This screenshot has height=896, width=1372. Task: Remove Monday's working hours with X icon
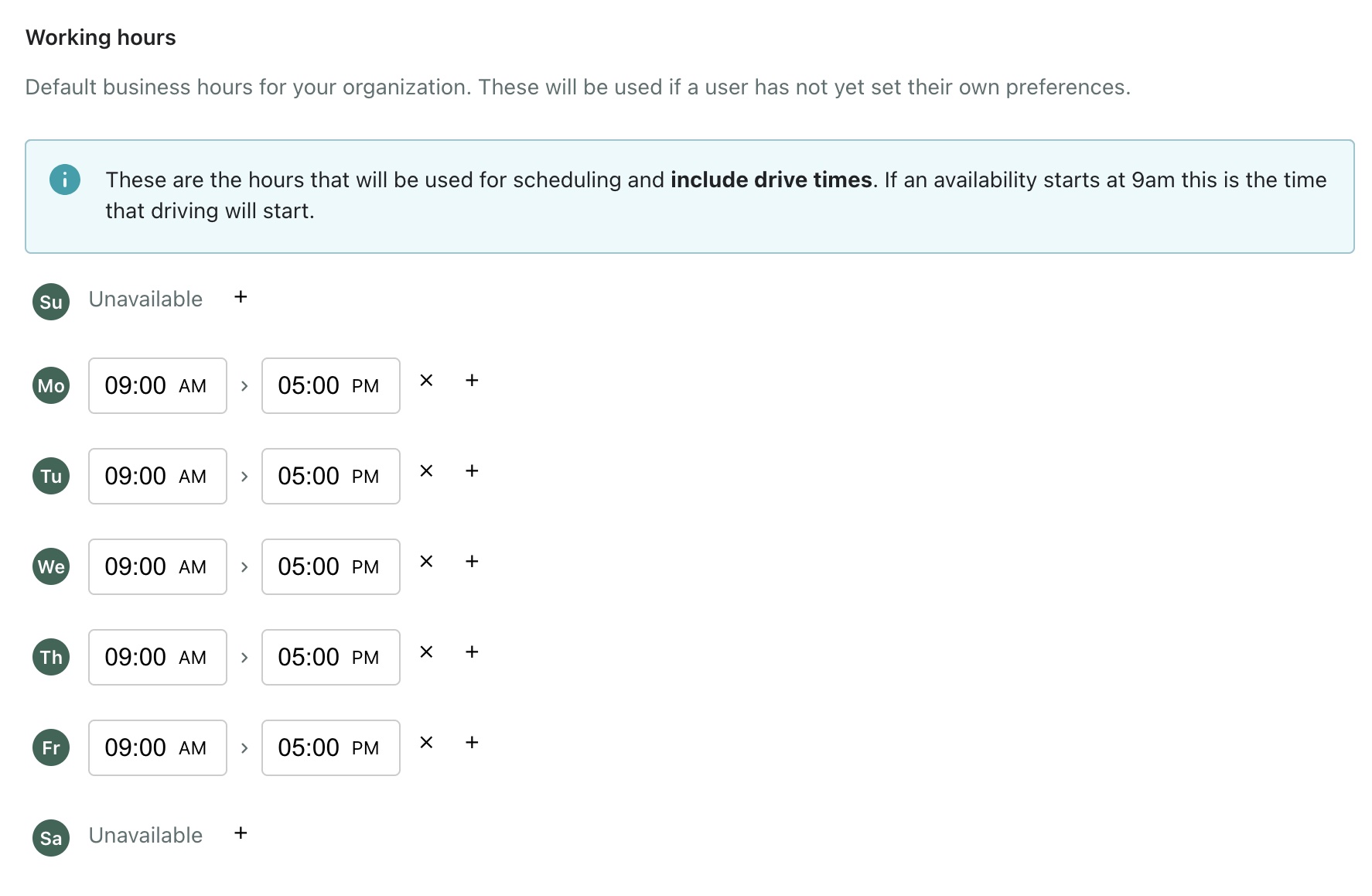click(426, 381)
